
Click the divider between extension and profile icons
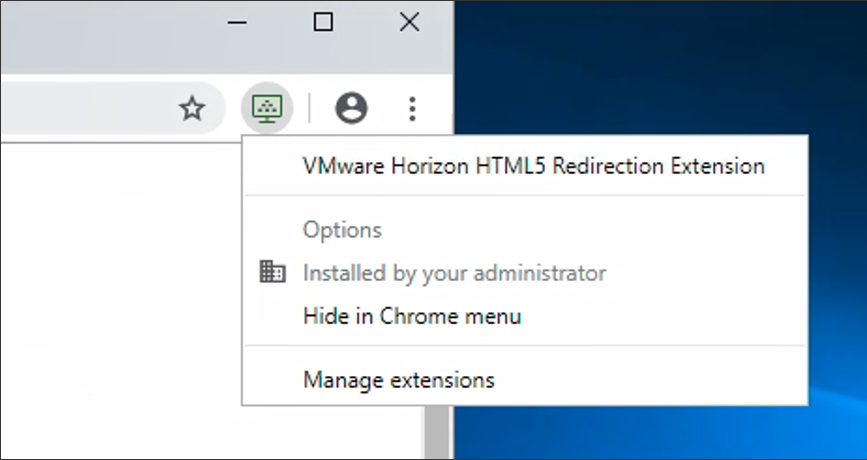[309, 108]
